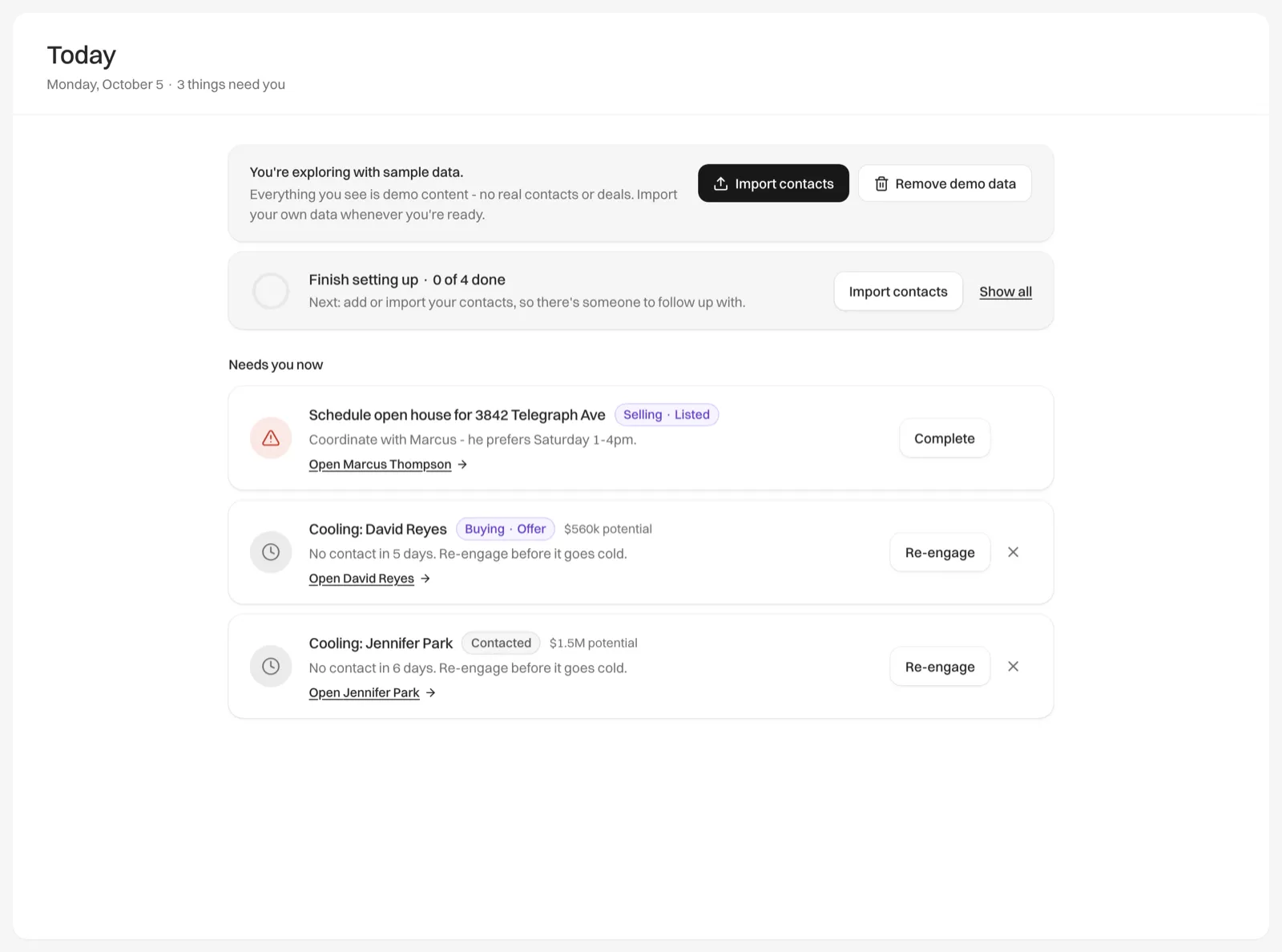Click the Buying · Offer tag
Viewport: 1282px width, 952px height.
point(506,529)
